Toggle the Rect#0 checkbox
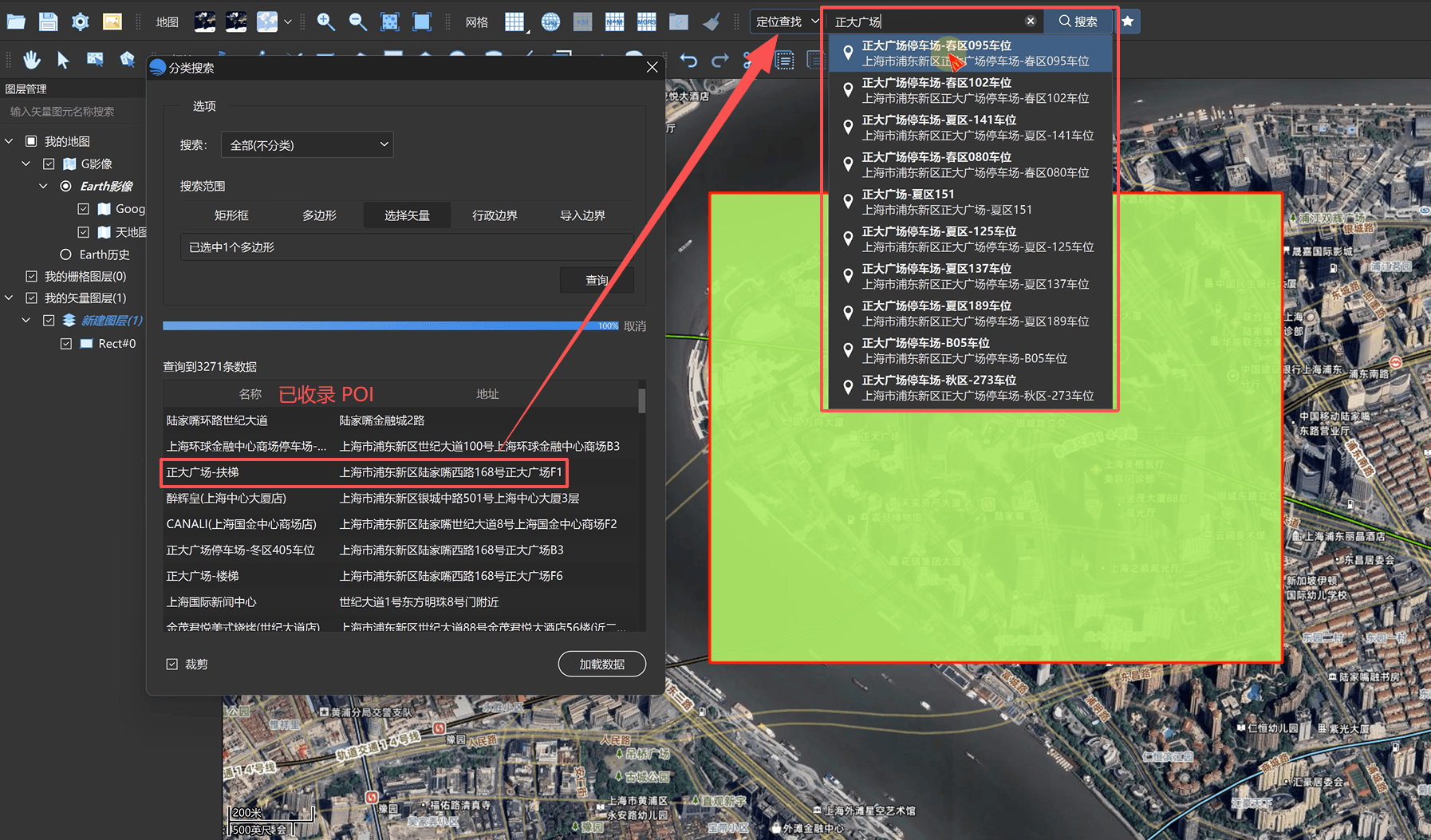 tap(66, 343)
